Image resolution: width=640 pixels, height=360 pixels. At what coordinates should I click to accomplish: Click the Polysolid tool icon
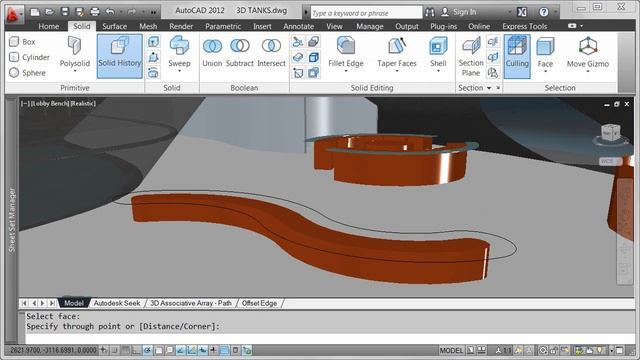[75, 46]
